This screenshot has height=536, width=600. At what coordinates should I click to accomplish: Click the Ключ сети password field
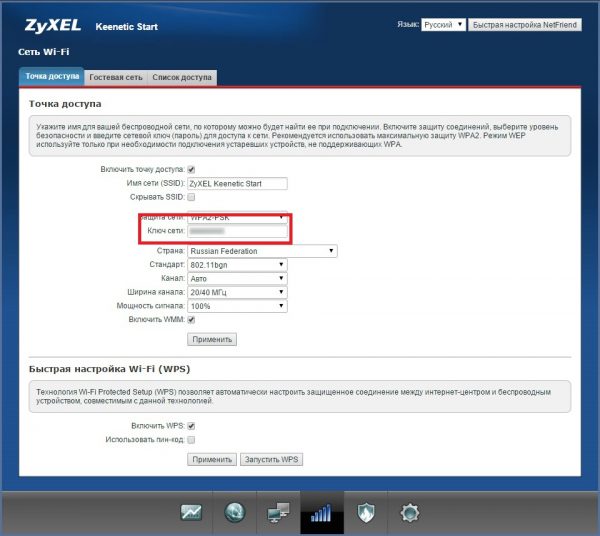pos(237,231)
